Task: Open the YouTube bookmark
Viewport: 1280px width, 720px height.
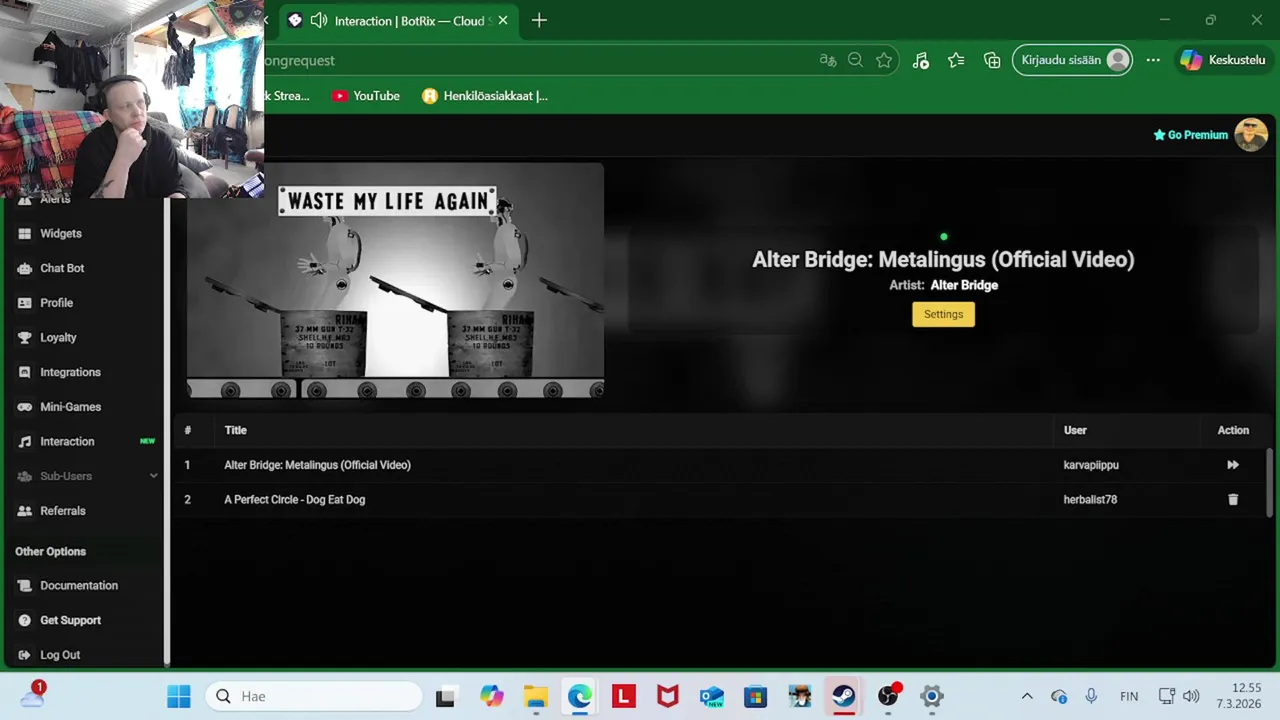Action: [x=366, y=96]
